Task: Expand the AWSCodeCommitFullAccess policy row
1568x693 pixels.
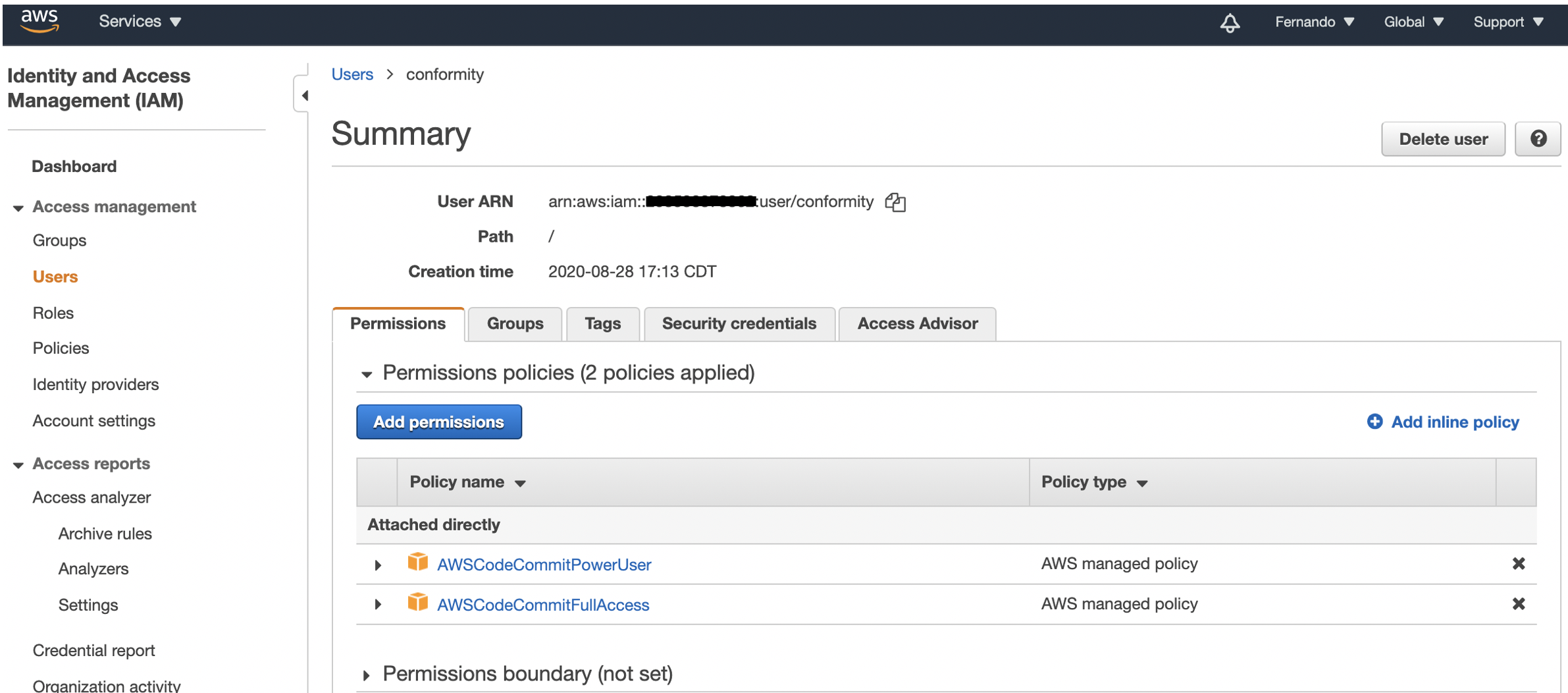Action: (377, 605)
